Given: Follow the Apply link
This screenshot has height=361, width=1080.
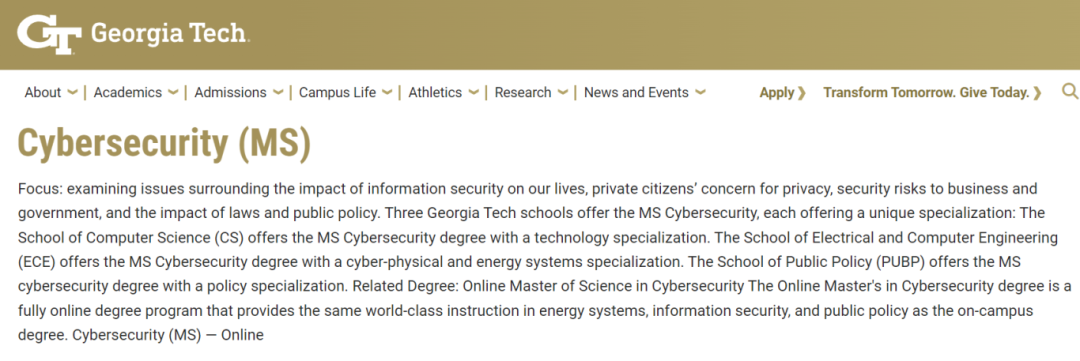Looking at the screenshot, I should pos(782,92).
